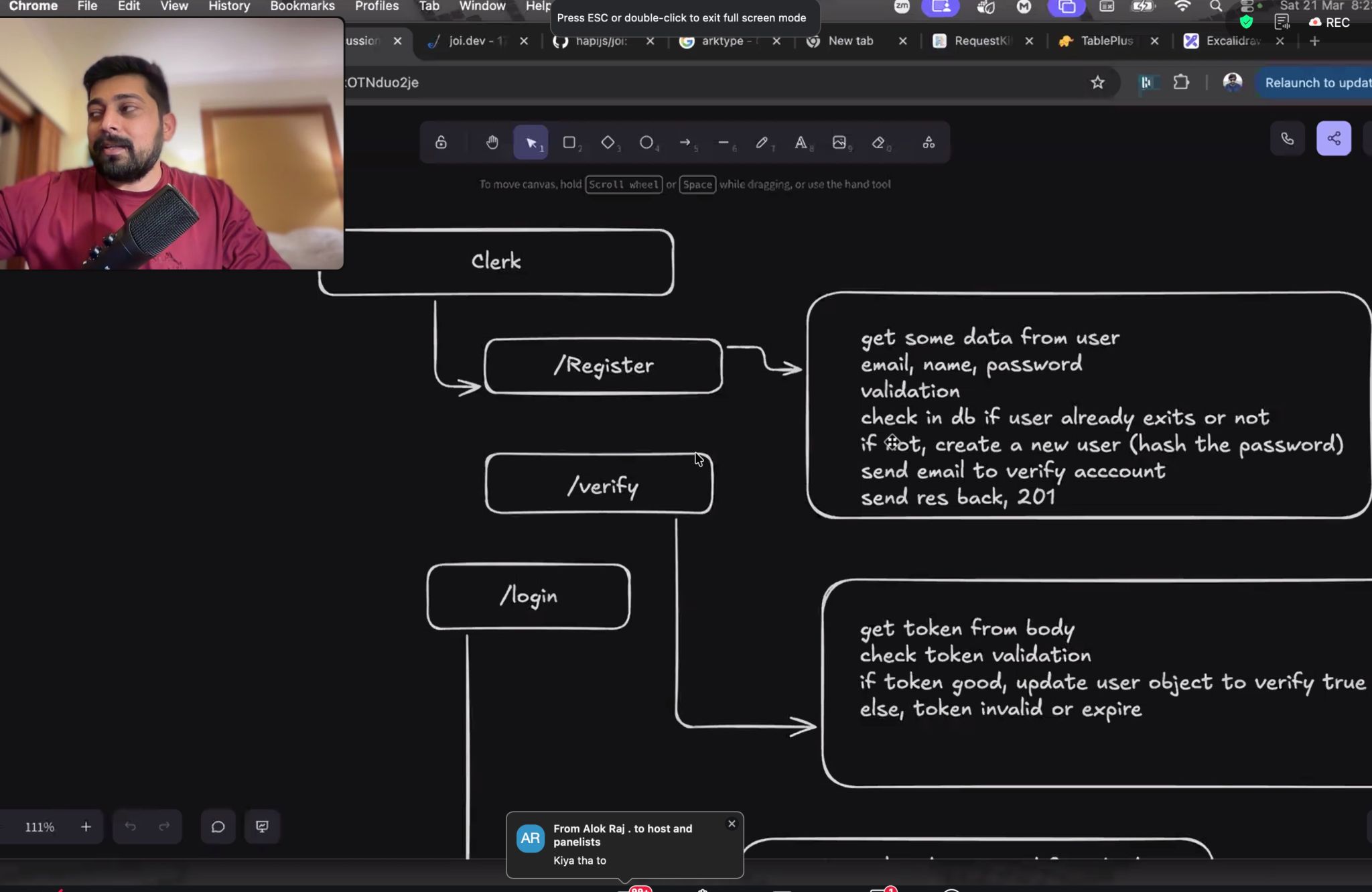Image resolution: width=1372 pixels, height=892 pixels.
Task: Click the Relaunch to update button
Action: click(1316, 82)
